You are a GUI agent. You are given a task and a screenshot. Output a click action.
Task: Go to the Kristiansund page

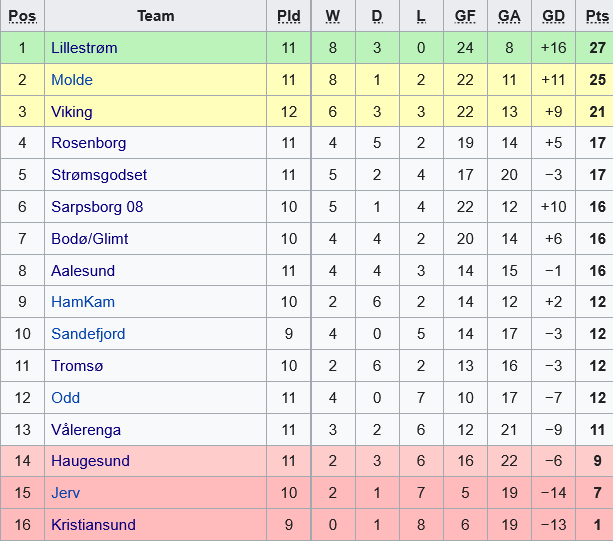coord(93,525)
